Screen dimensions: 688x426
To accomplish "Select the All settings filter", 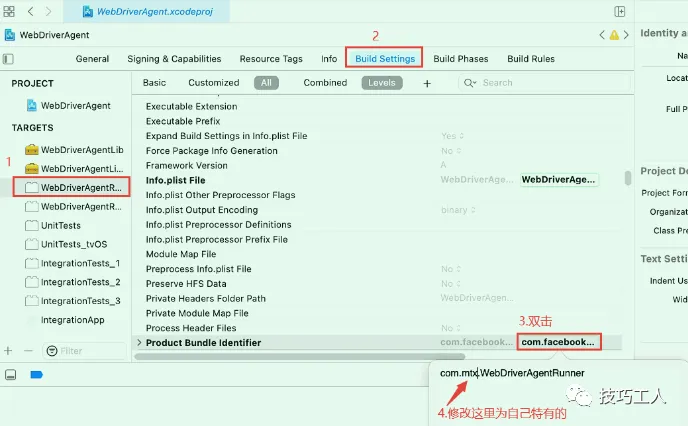I will click(x=266, y=83).
